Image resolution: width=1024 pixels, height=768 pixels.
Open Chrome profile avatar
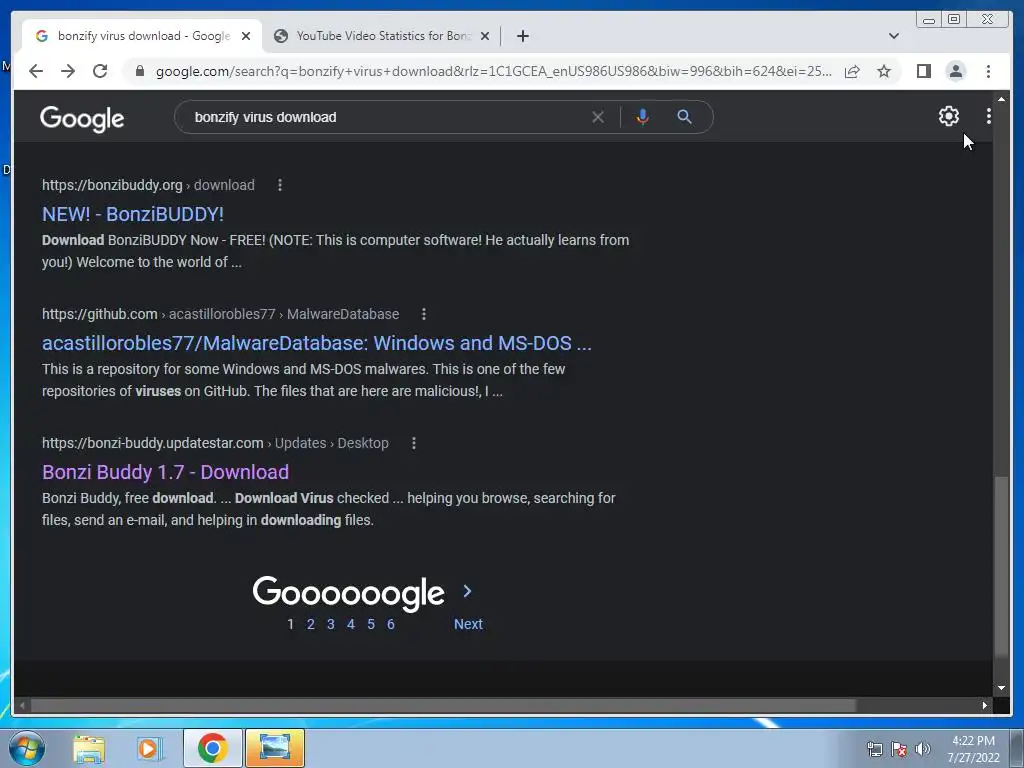(955, 71)
